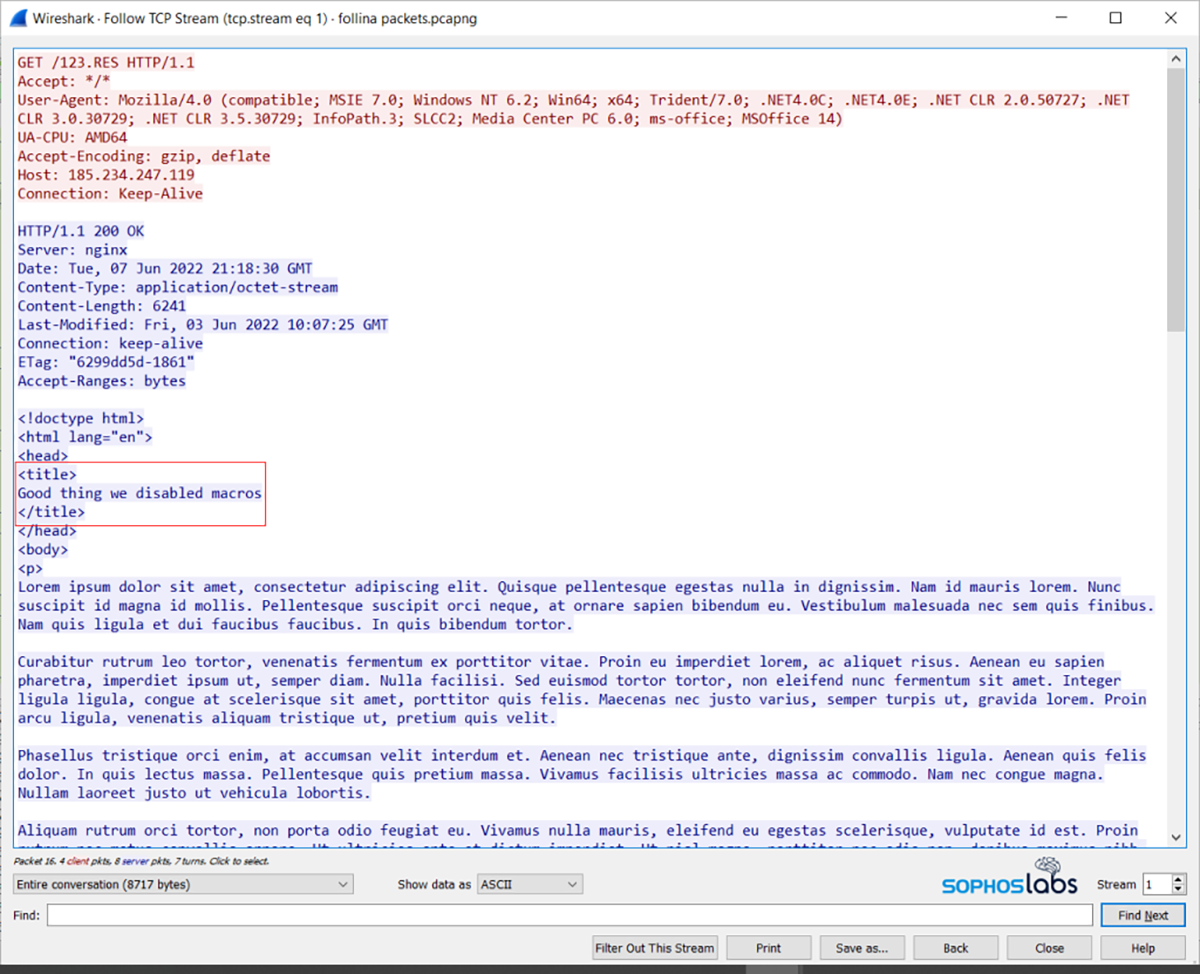This screenshot has width=1200, height=974.
Task: Click the Find Next button
Action: click(1143, 915)
